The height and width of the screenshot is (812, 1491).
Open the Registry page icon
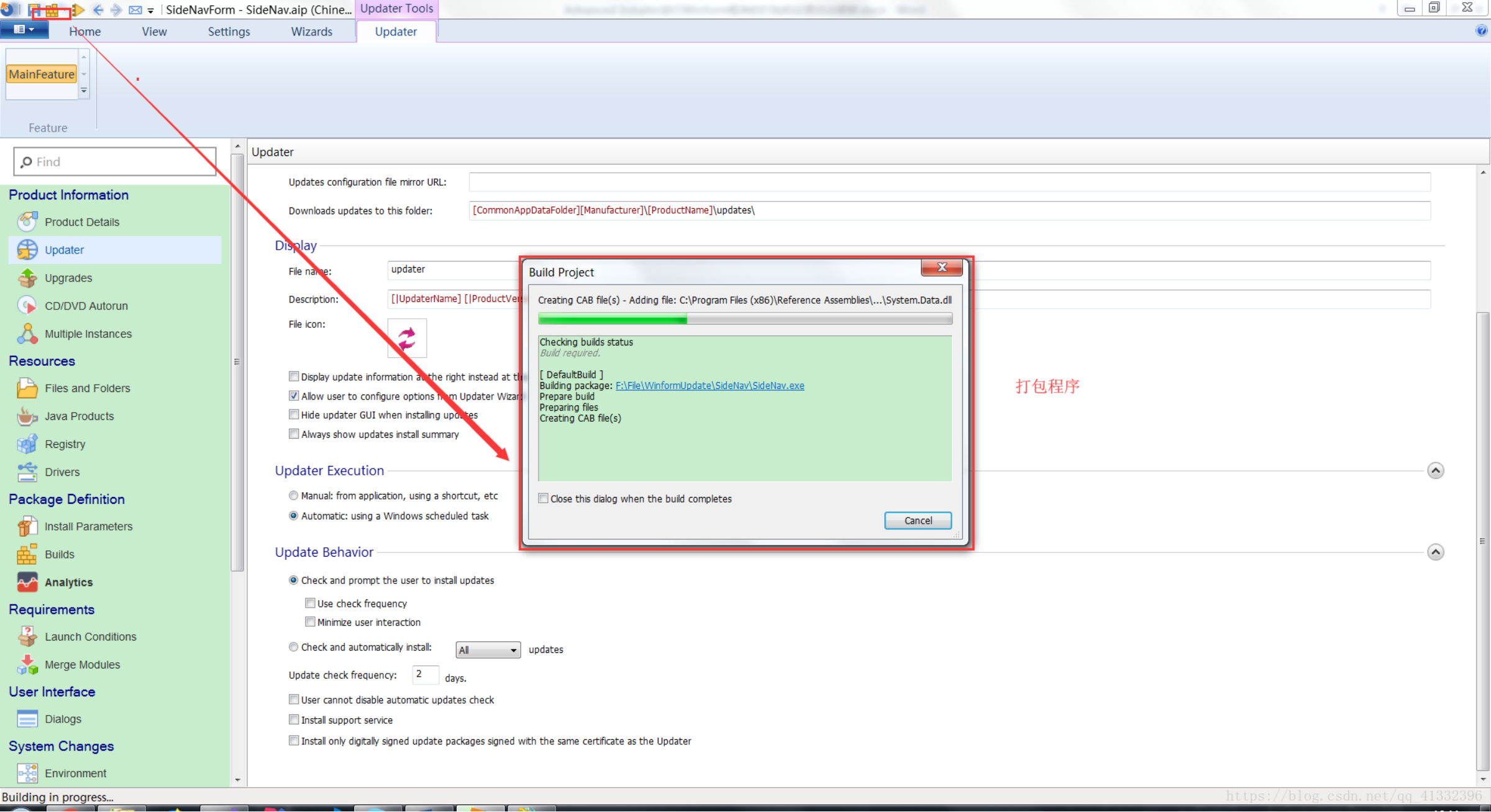coord(27,444)
